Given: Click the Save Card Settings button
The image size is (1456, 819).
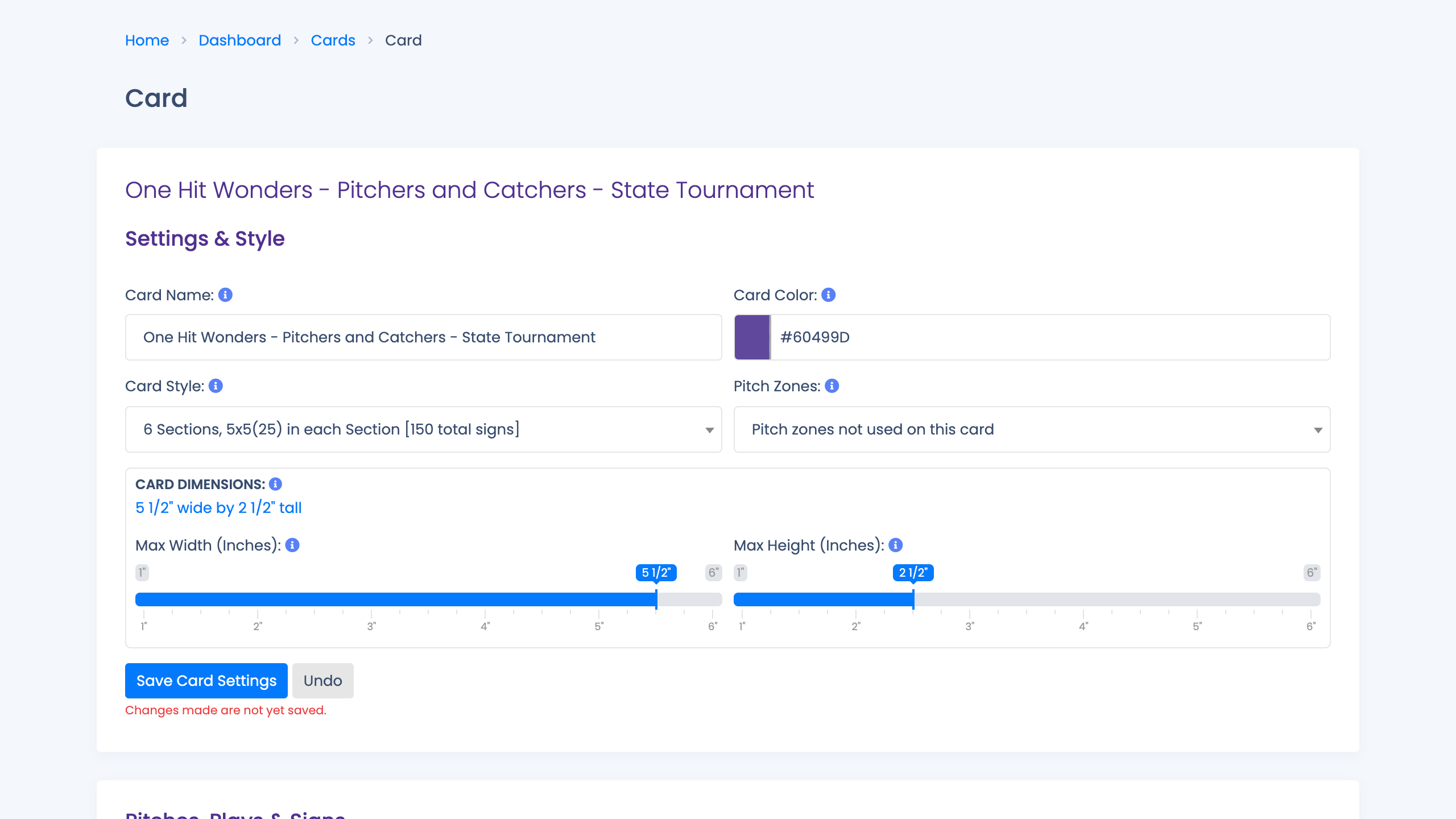Looking at the screenshot, I should (x=206, y=680).
